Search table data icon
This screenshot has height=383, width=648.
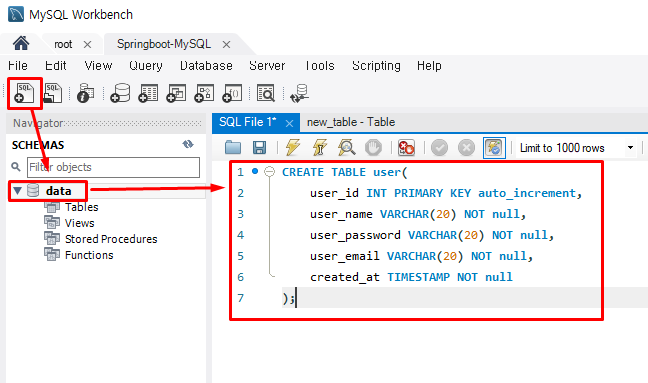tap(266, 93)
